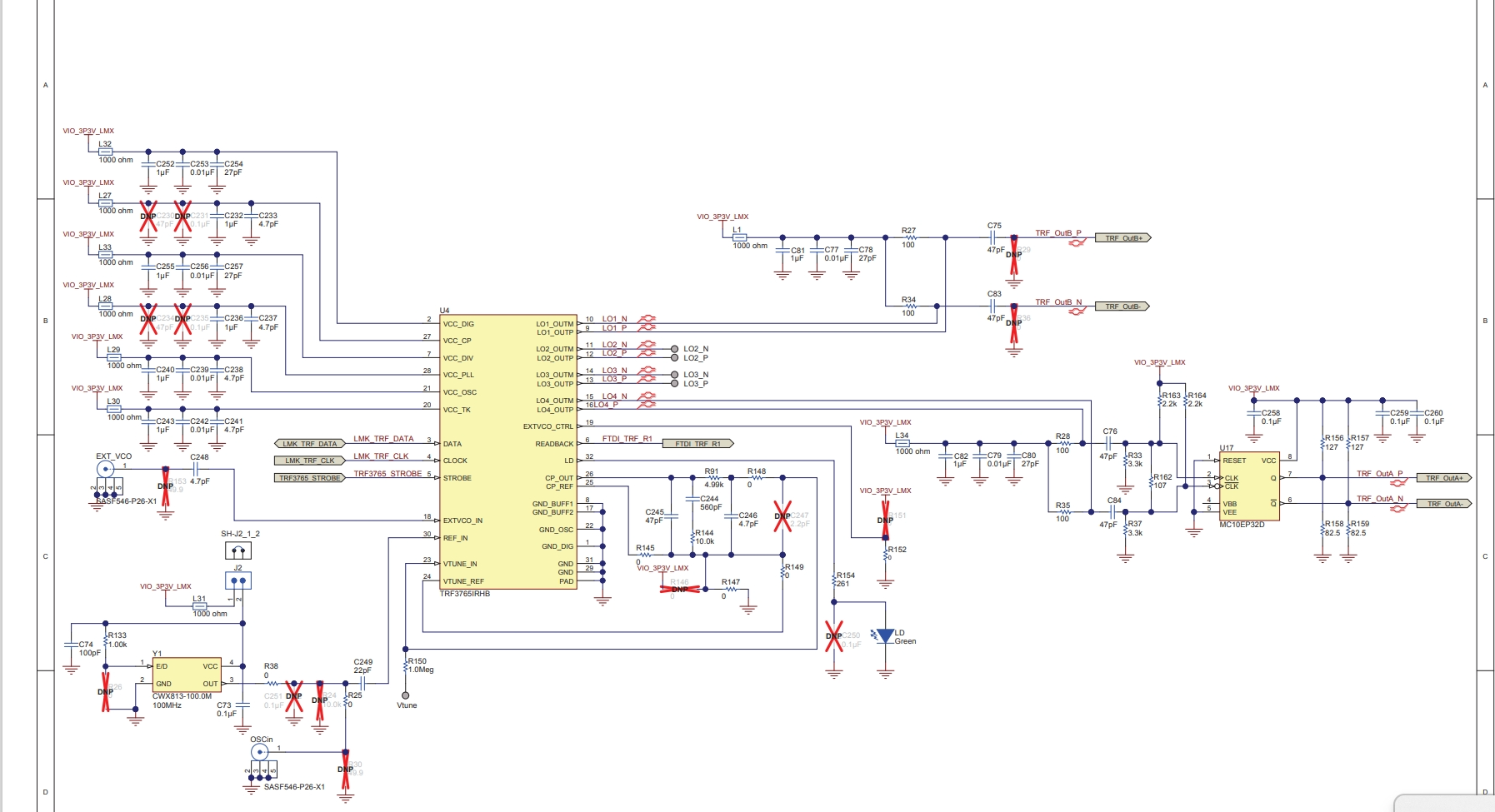This screenshot has height=812, width=1495.
Task: Select the L32 ferrite bead symbol
Action: point(106,152)
